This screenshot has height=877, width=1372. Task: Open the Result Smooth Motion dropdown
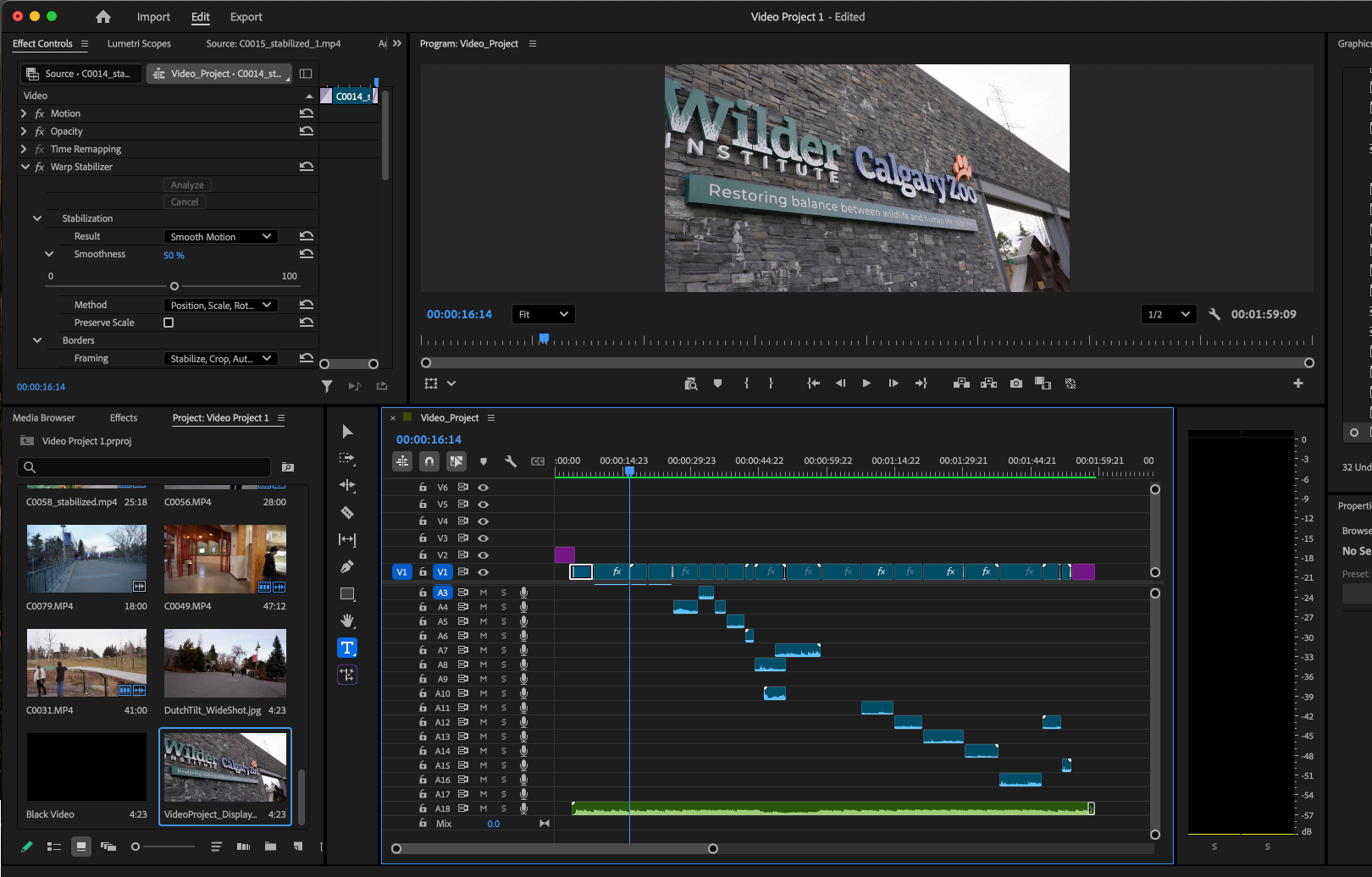pyautogui.click(x=220, y=237)
